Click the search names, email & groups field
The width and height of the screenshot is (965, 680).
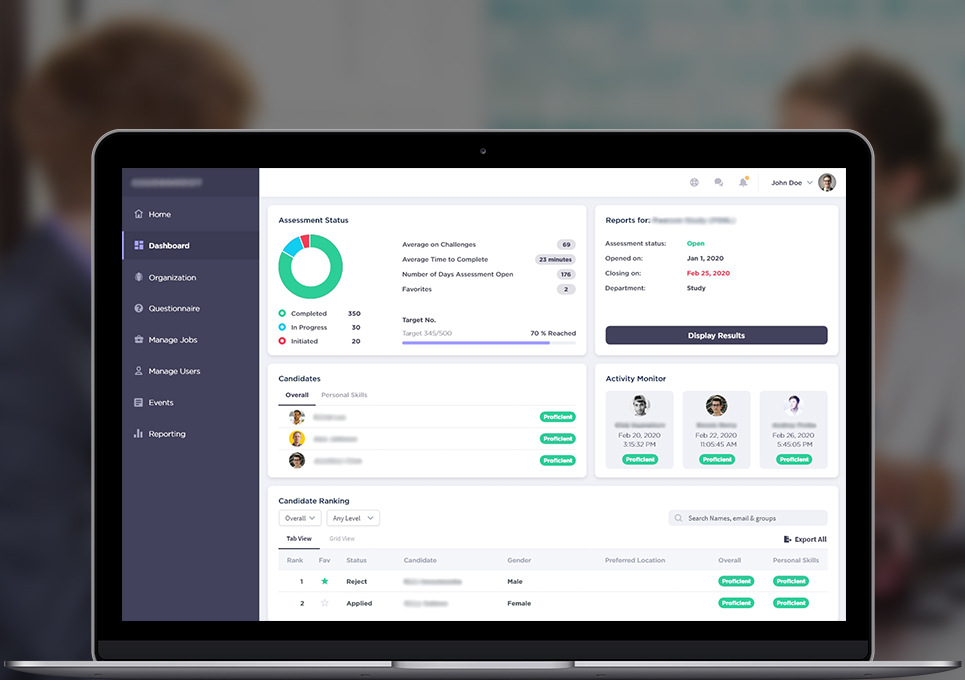pos(748,518)
